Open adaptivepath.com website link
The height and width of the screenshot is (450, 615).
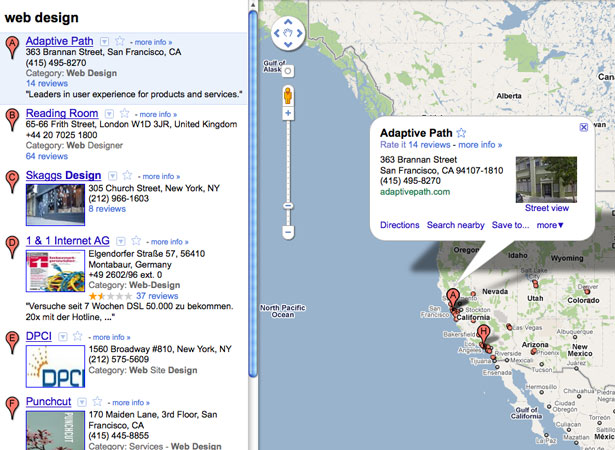(x=415, y=192)
